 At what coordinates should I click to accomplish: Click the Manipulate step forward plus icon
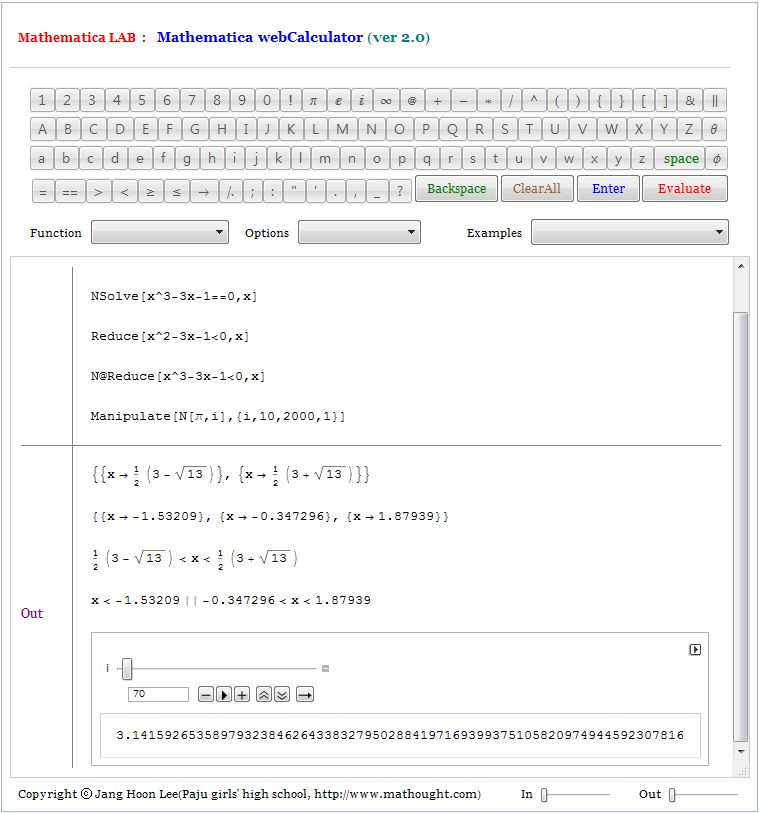(242, 694)
